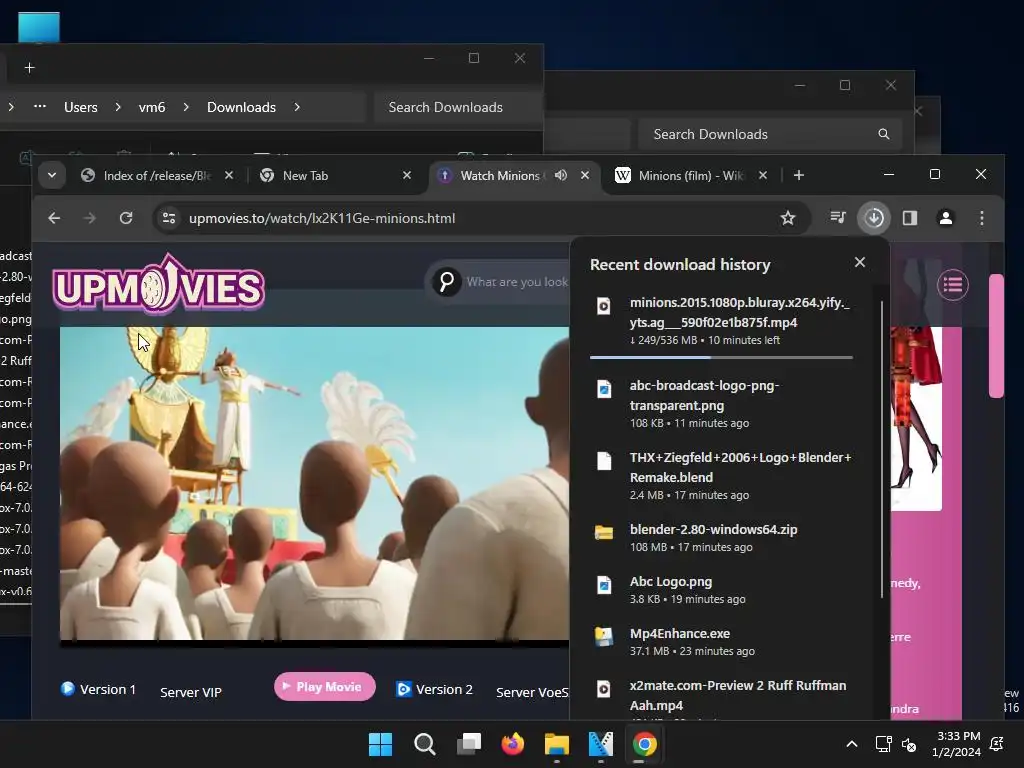1024x768 pixels.
Task: Click Users in File Explorer breadcrumb
Action: (81, 107)
